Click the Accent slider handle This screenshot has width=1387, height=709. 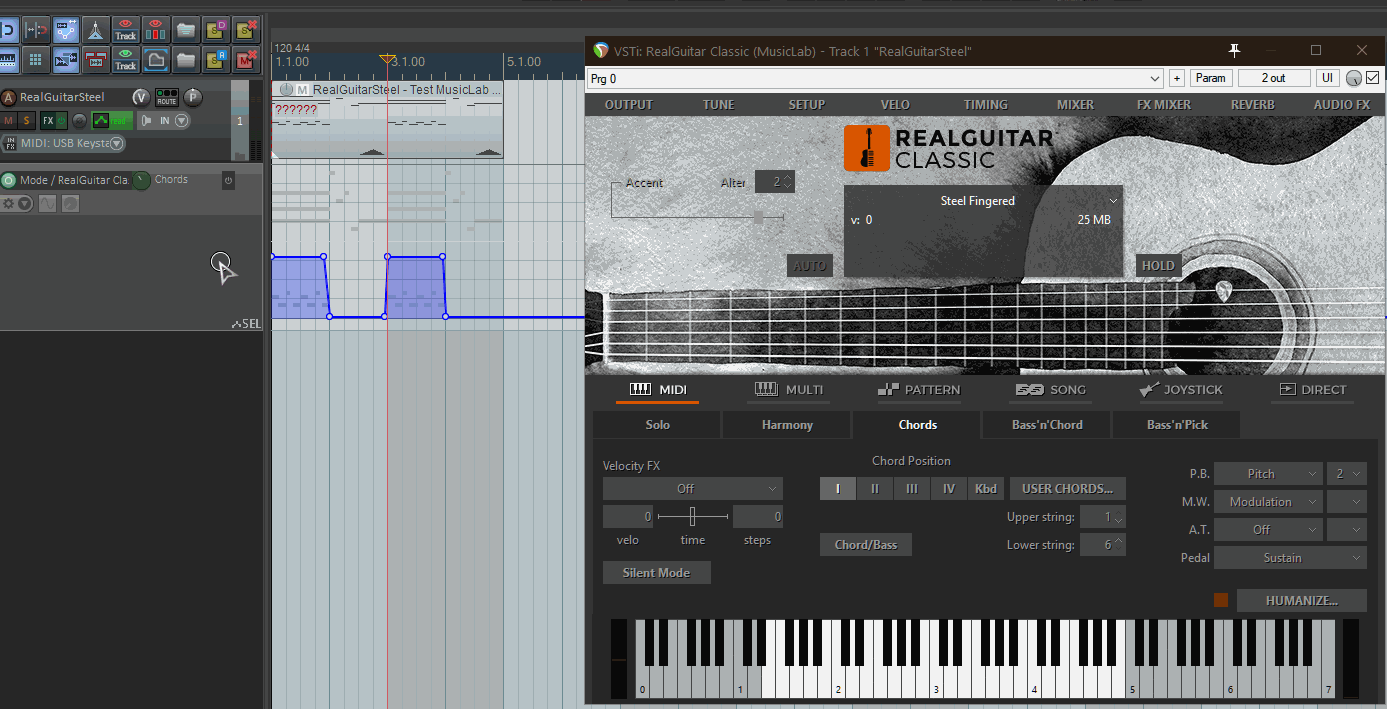coord(758,217)
